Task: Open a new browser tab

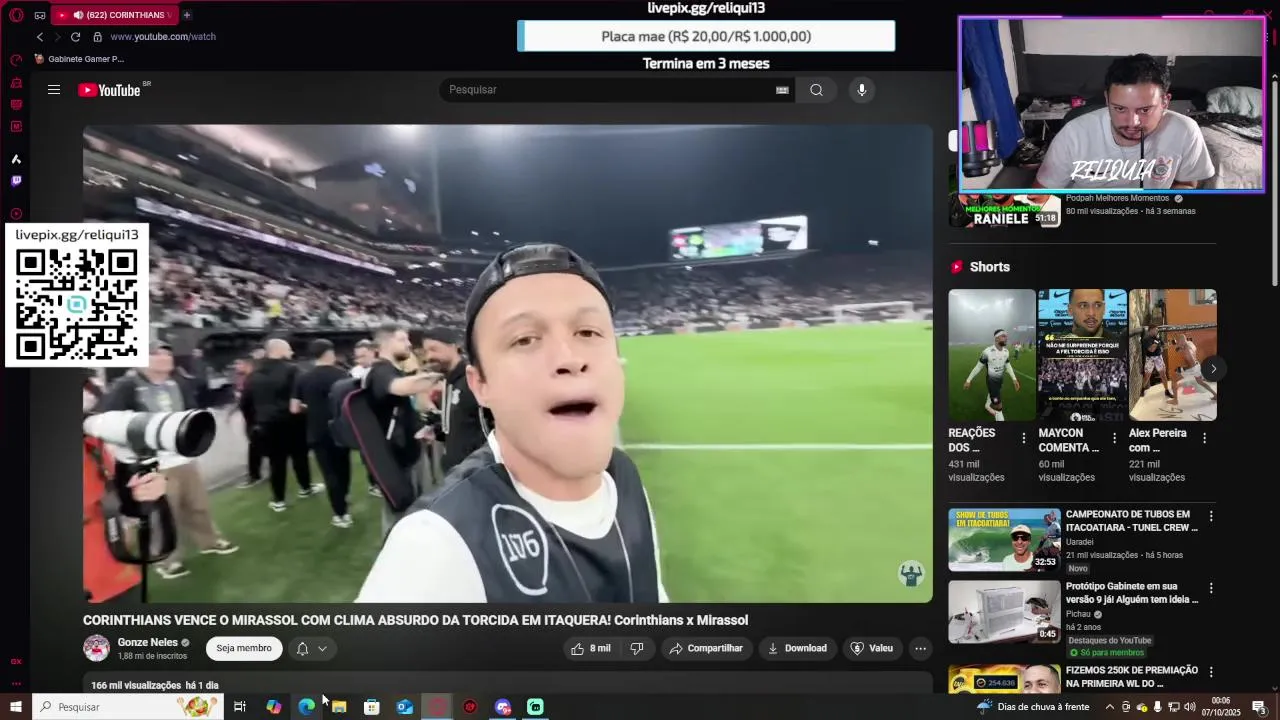Action: tap(187, 15)
